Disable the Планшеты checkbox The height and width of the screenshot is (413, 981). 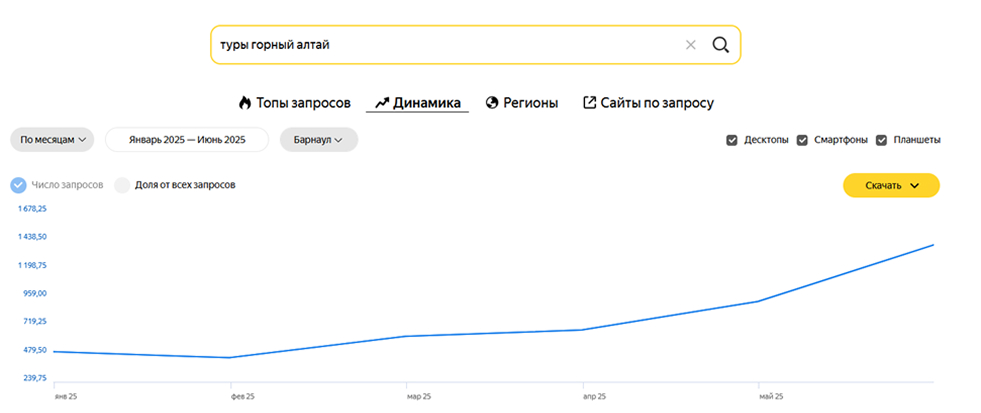881,140
